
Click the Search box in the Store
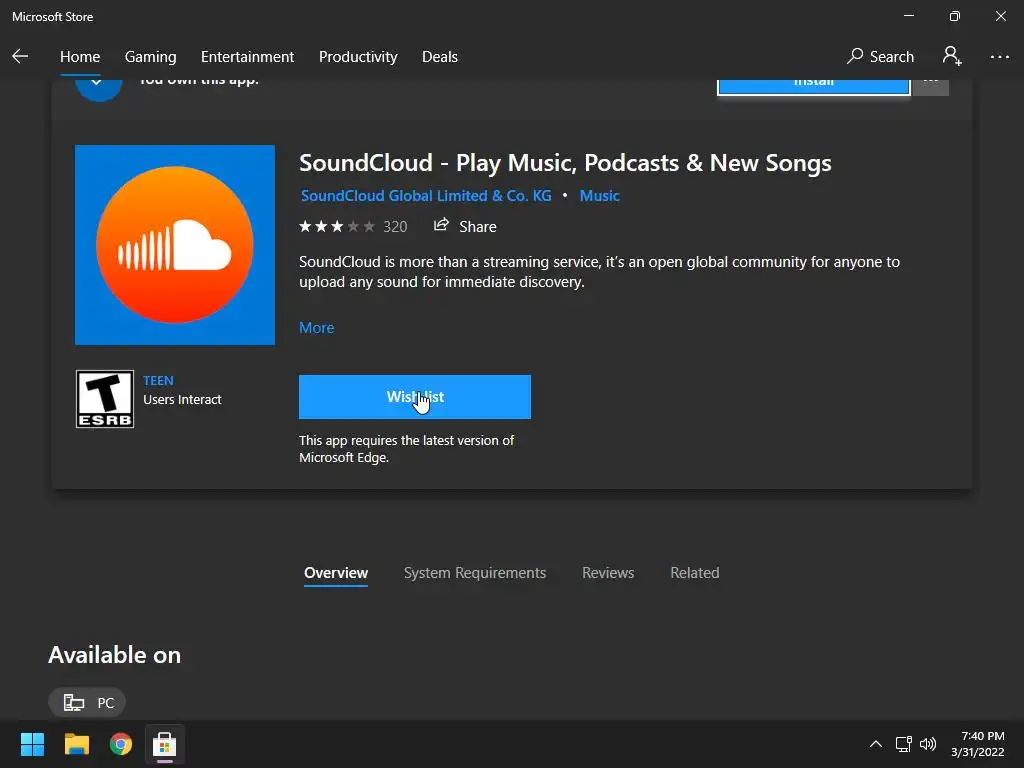tap(880, 57)
